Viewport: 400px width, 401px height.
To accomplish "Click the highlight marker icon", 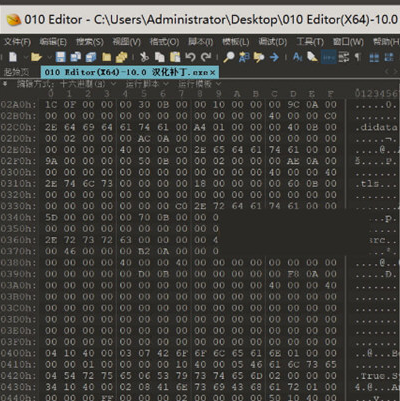I will [x=312, y=57].
